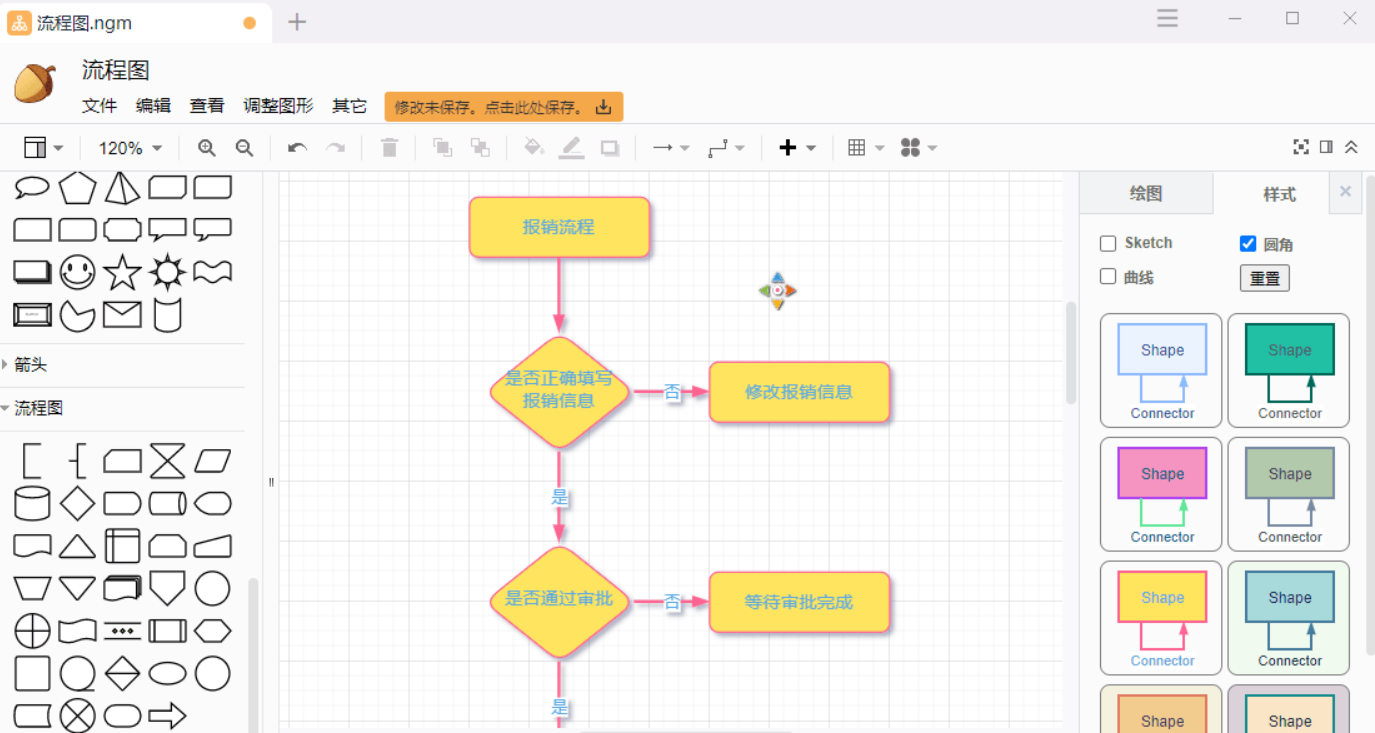Select the hexagon preparation flowchart shape

(x=212, y=631)
